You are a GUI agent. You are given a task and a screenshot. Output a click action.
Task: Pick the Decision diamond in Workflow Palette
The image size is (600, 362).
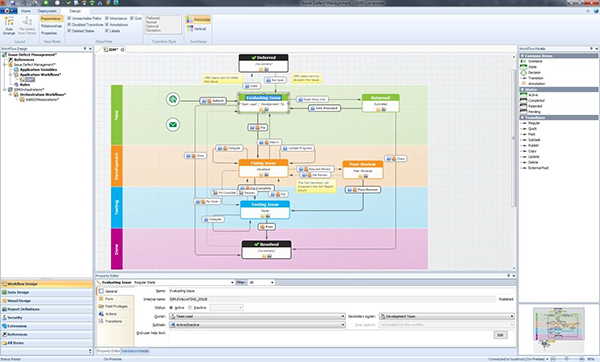click(523, 72)
